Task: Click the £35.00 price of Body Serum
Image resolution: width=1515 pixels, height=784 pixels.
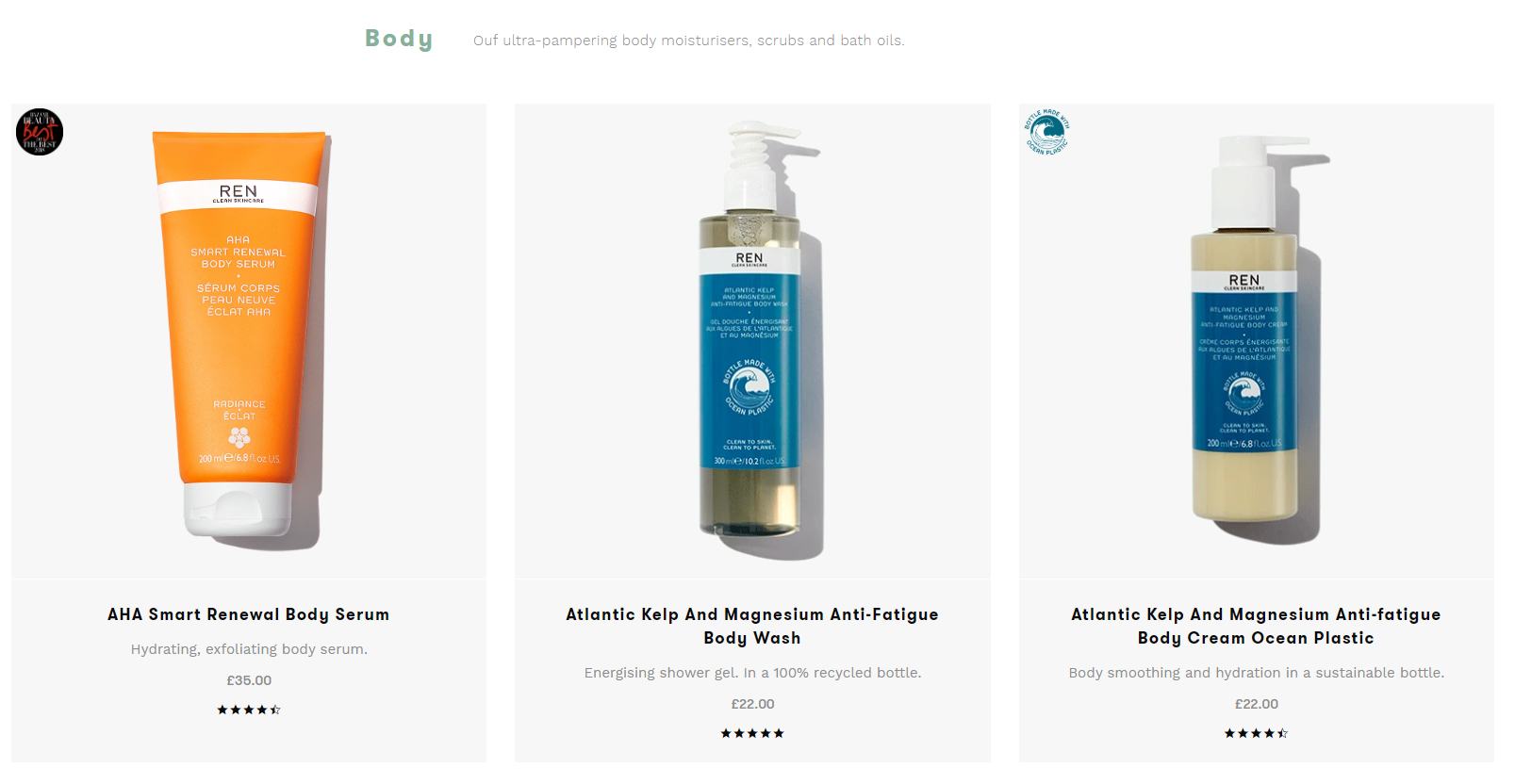Action: pyautogui.click(x=249, y=680)
